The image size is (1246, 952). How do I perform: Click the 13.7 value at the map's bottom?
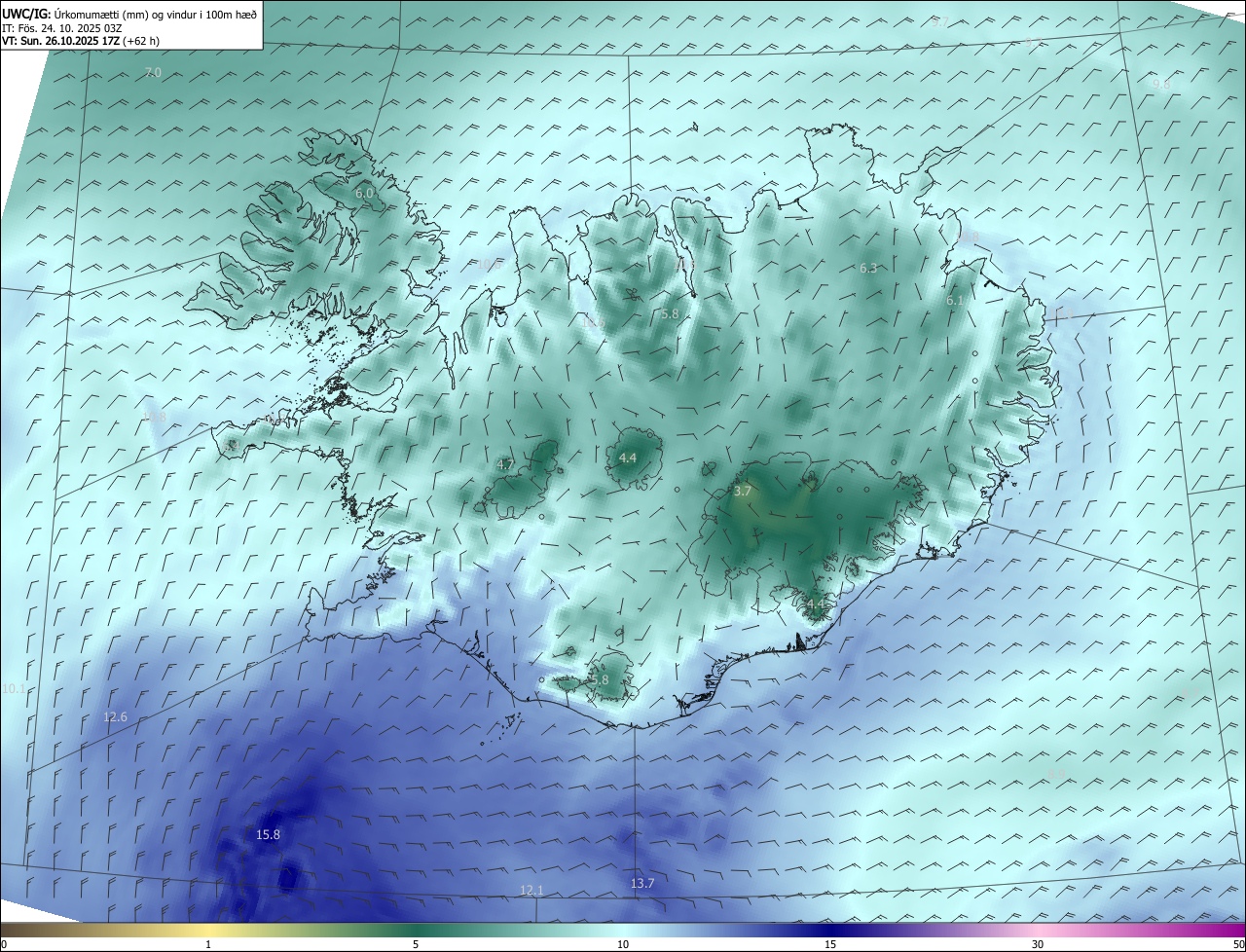pos(641,883)
